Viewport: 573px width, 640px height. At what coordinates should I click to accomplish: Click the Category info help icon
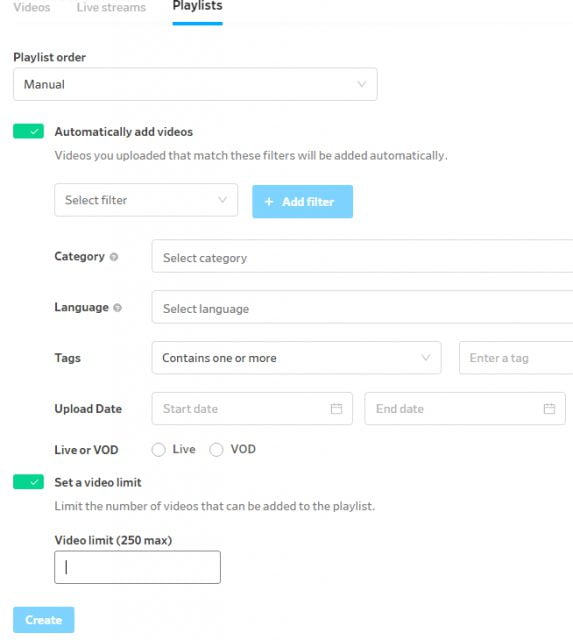pyautogui.click(x=114, y=257)
